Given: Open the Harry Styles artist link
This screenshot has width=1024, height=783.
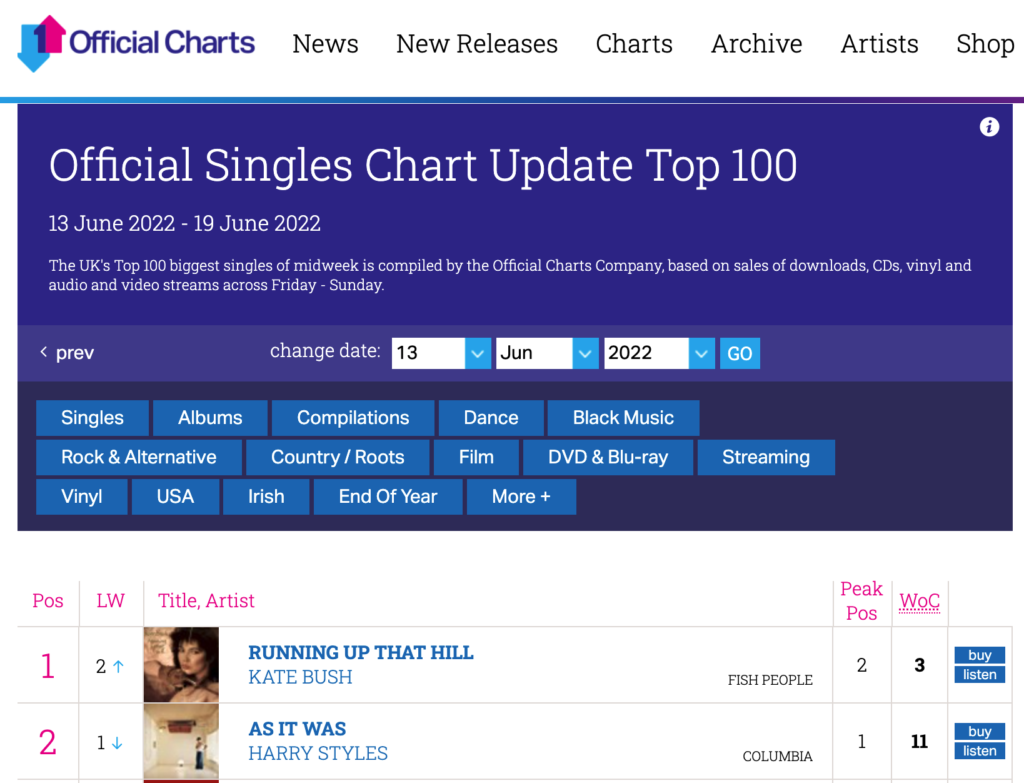Looking at the screenshot, I should pos(318,753).
